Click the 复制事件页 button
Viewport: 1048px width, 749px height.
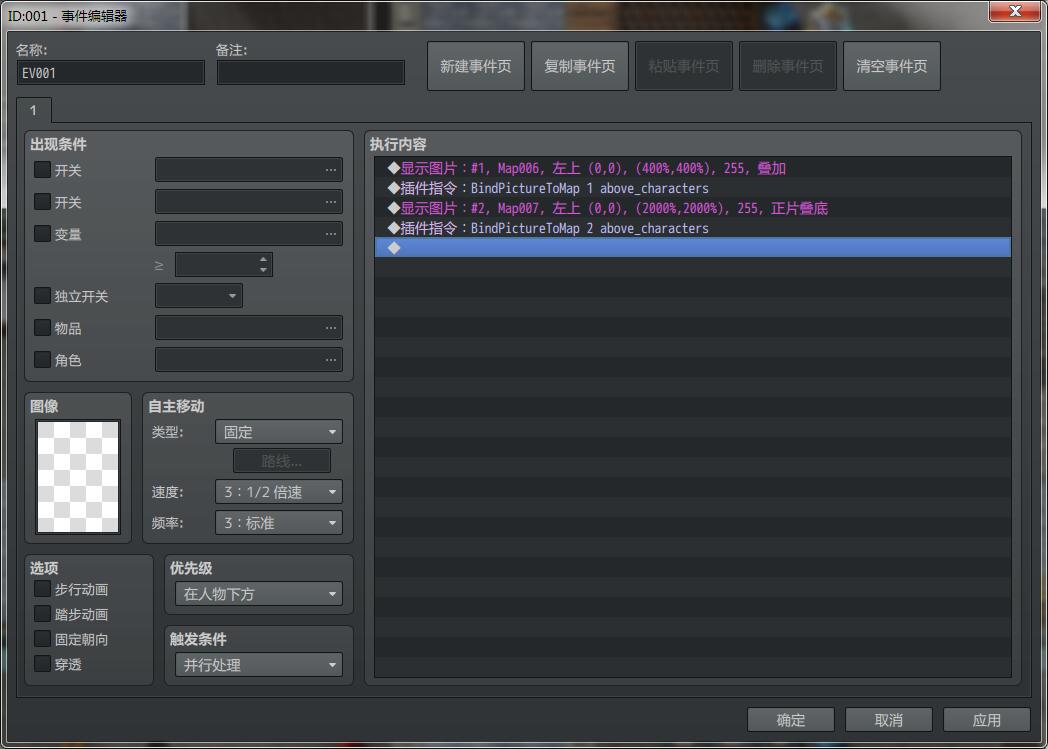tap(579, 66)
